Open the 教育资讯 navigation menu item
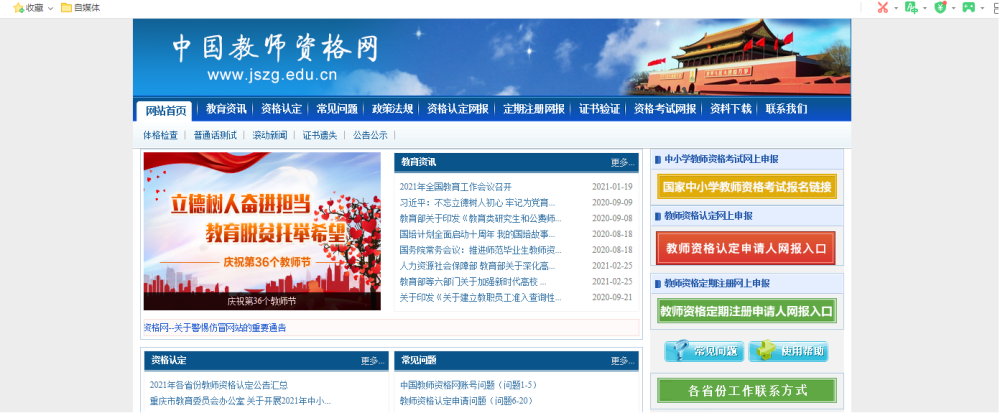The height and width of the screenshot is (413, 1000). coord(226,109)
